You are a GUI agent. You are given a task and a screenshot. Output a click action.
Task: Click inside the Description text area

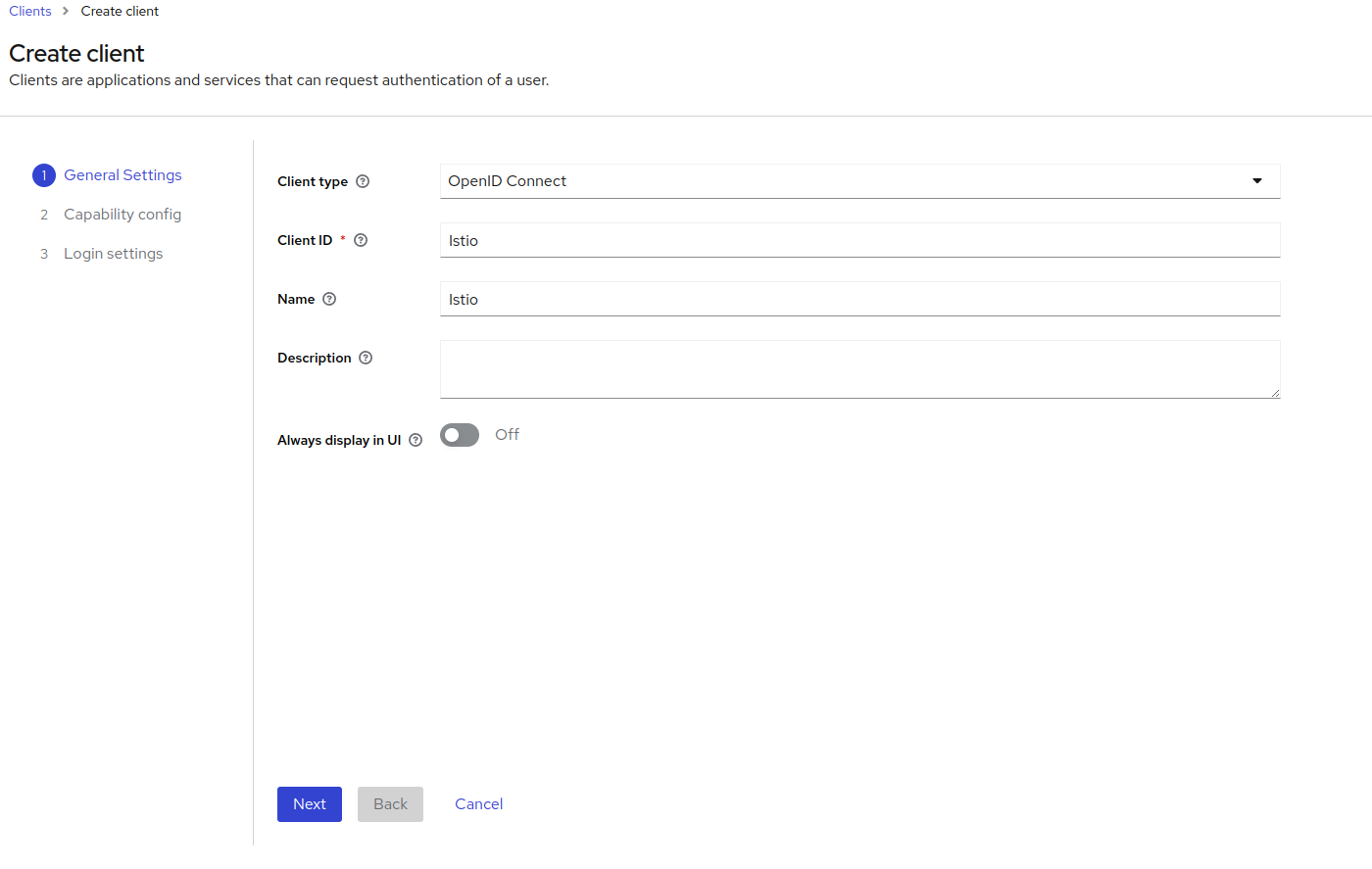pyautogui.click(x=860, y=369)
